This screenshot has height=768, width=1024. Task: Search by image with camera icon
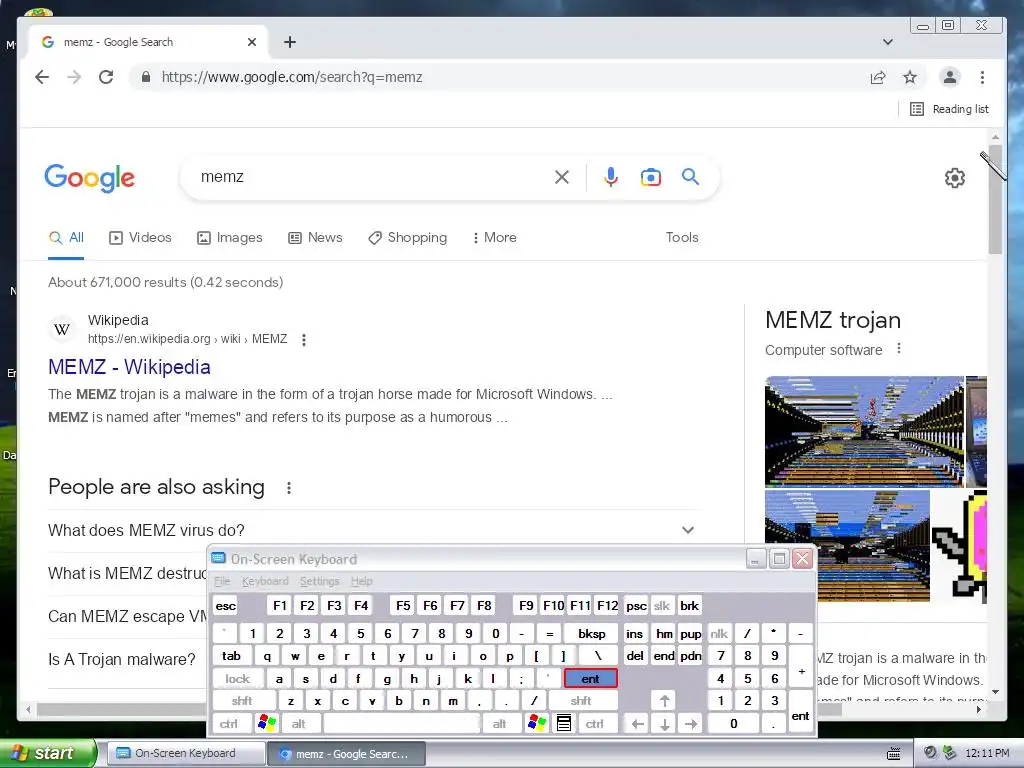pos(650,177)
